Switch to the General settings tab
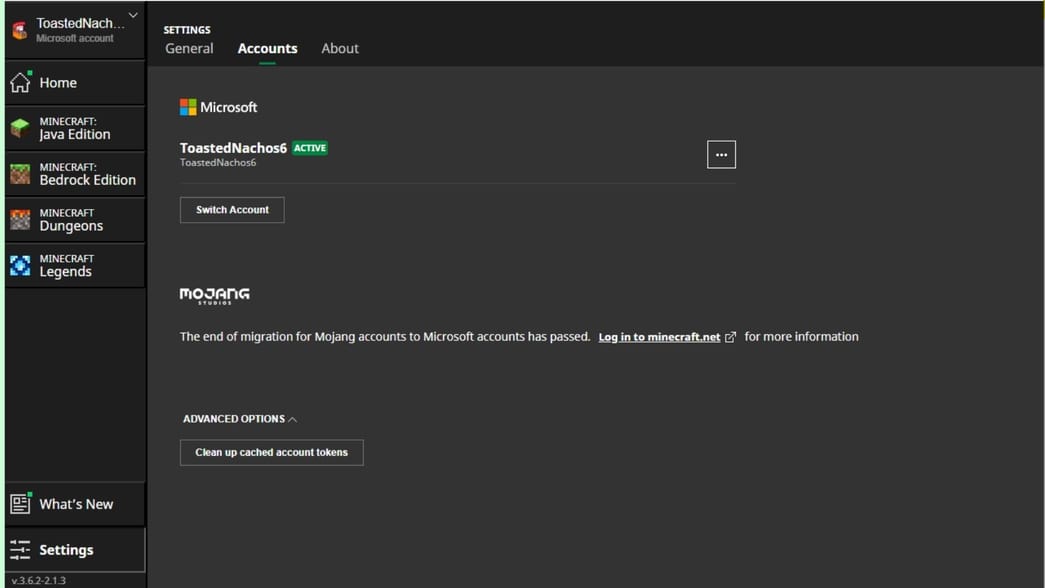 click(189, 48)
